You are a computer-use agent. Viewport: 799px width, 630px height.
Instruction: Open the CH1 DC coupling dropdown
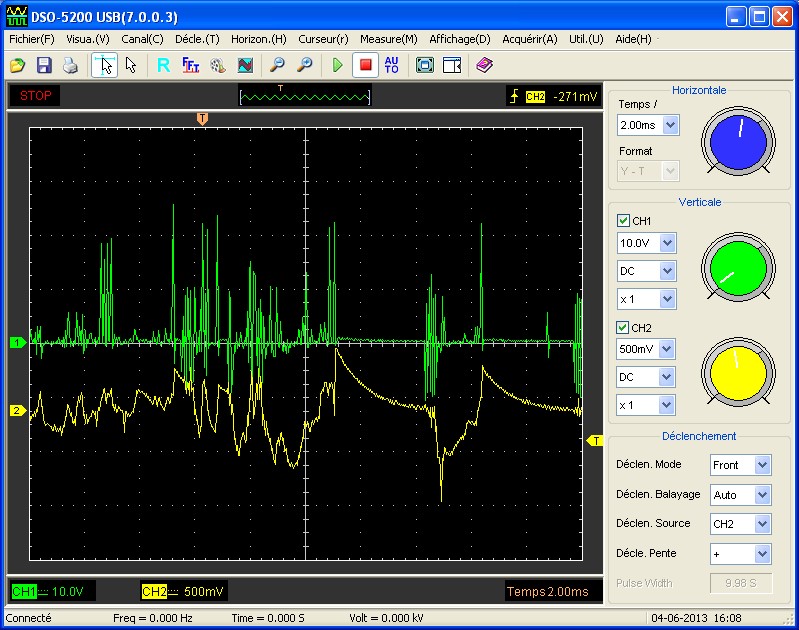pyautogui.click(x=646, y=271)
